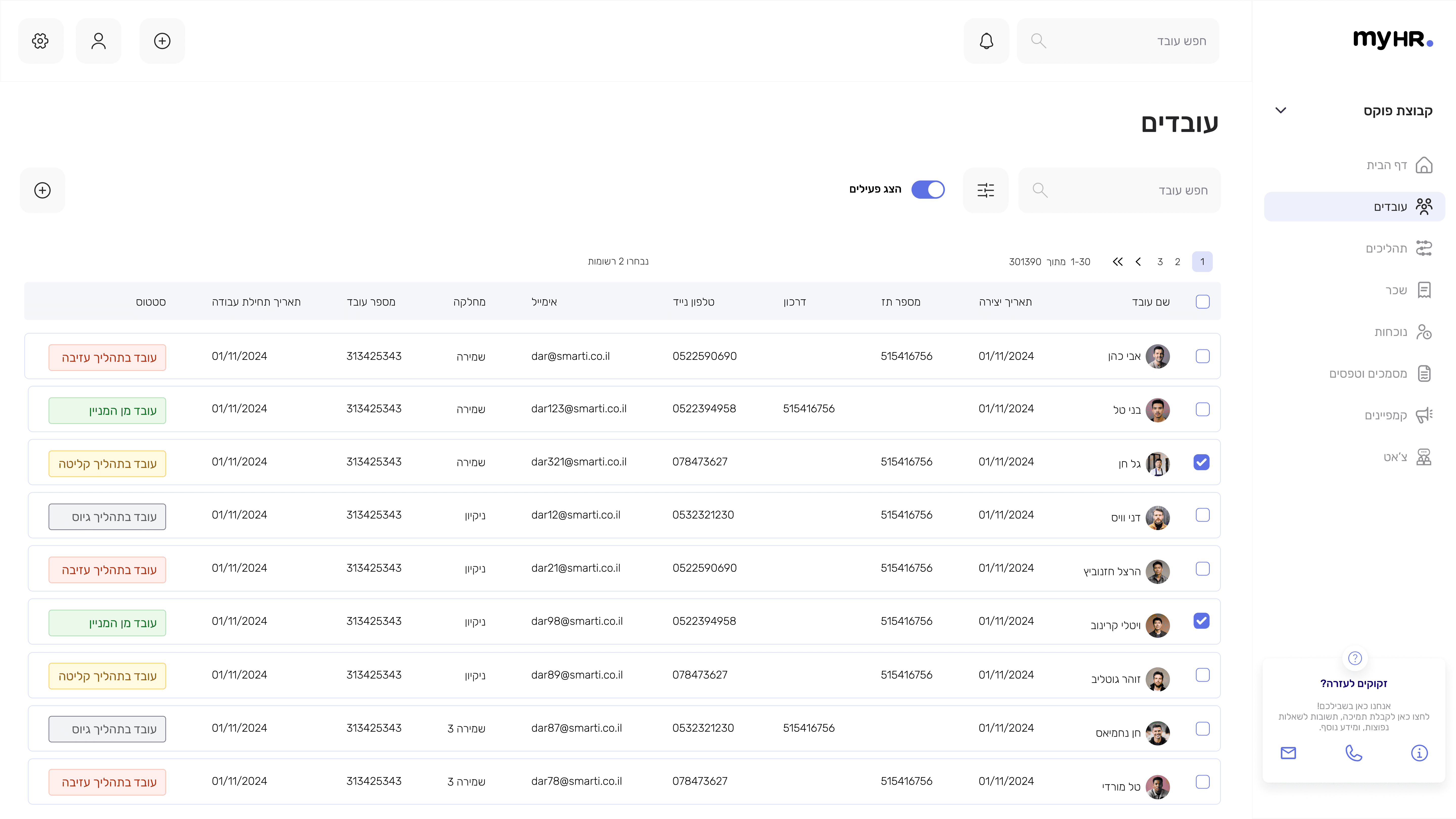Check the row checkbox for חן נחמאס
The width and height of the screenshot is (1456, 819).
(x=1203, y=729)
